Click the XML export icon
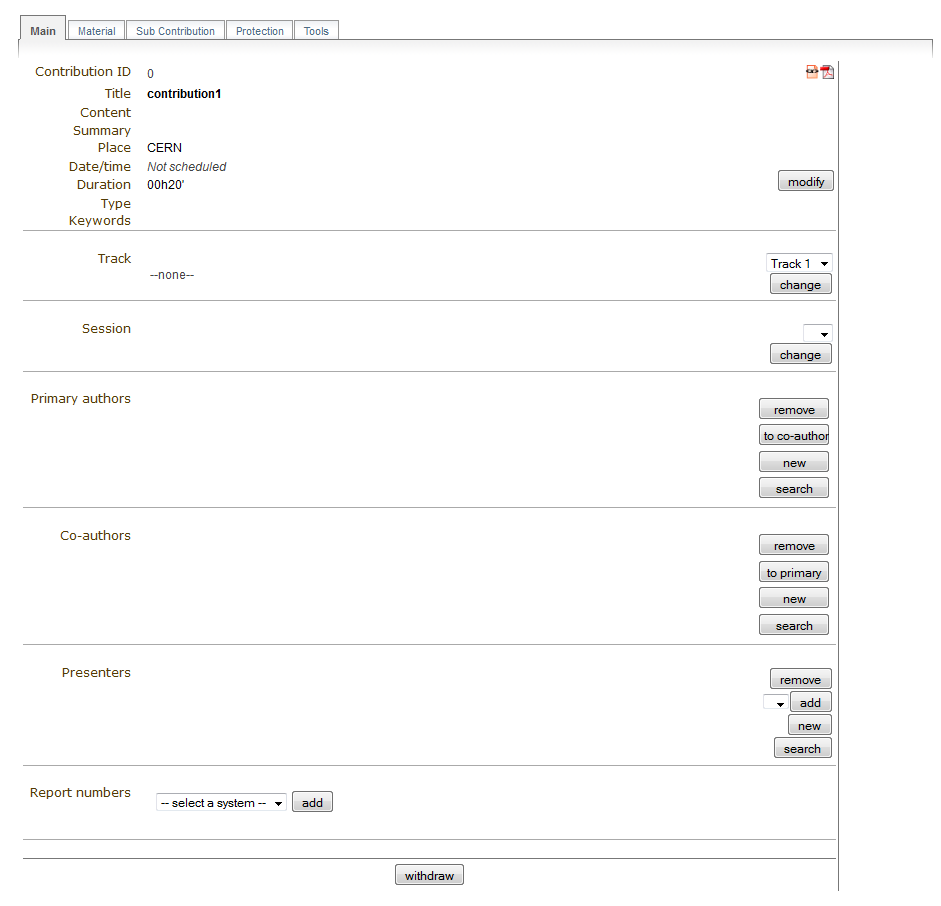This screenshot has height=906, width=941. 812,72
